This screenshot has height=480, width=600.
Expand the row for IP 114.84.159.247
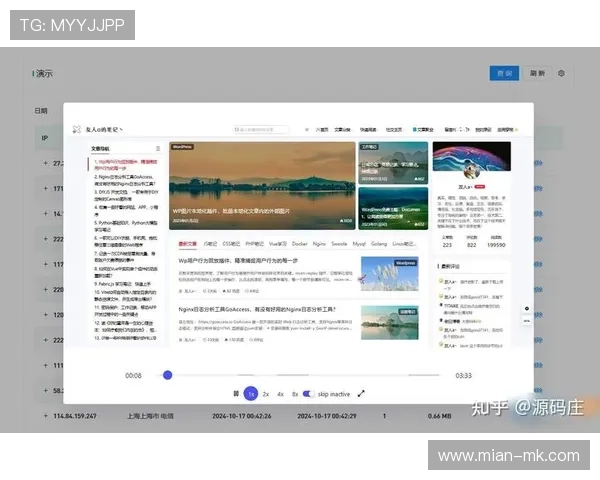pos(44,415)
